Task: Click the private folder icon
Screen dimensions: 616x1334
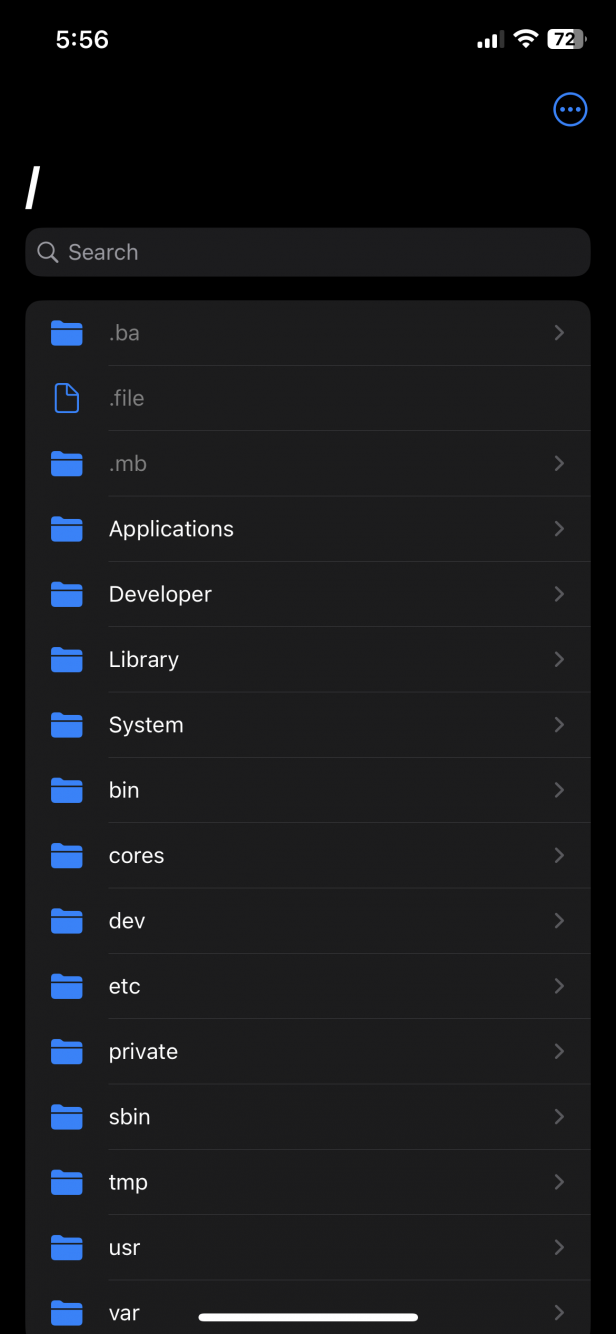Action: [67, 1052]
